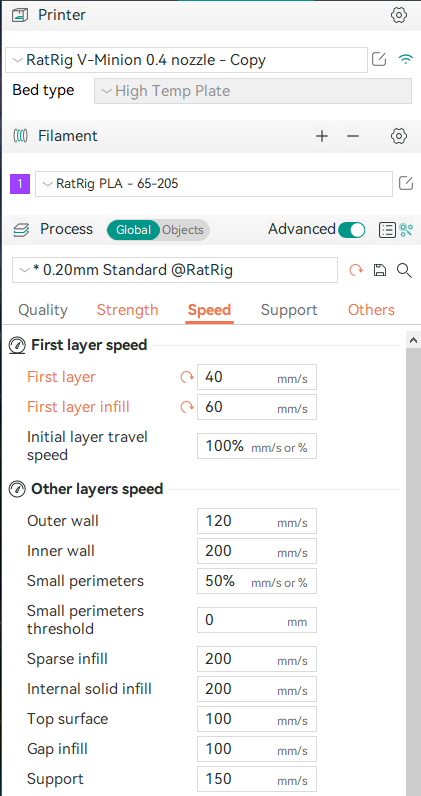This screenshot has width=421, height=796.
Task: Click purple filament color swatch 1
Action: 20,184
